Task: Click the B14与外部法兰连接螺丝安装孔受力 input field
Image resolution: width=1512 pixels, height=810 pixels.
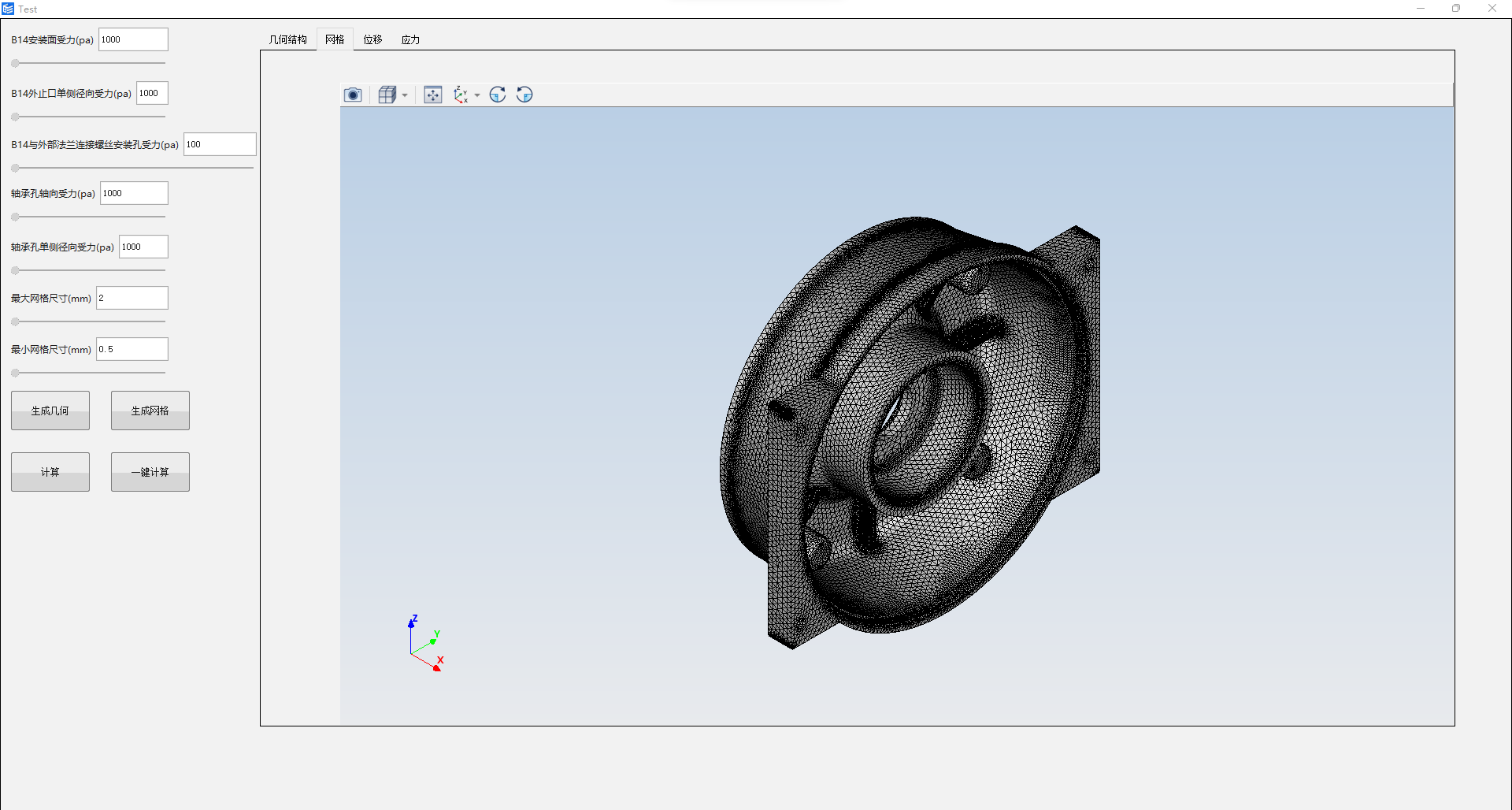Action: coord(220,144)
